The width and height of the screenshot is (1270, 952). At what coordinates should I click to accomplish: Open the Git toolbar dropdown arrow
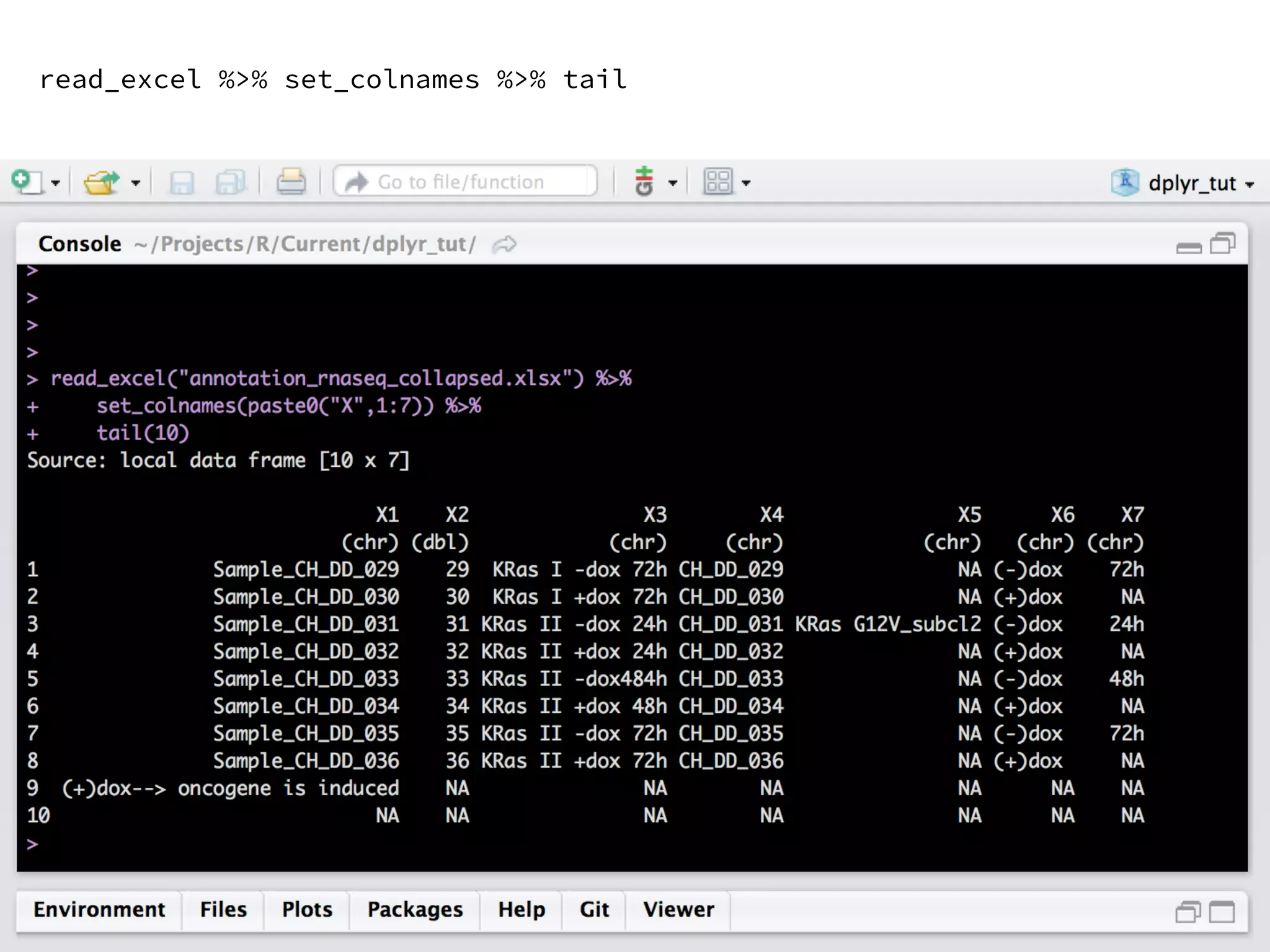coord(673,183)
